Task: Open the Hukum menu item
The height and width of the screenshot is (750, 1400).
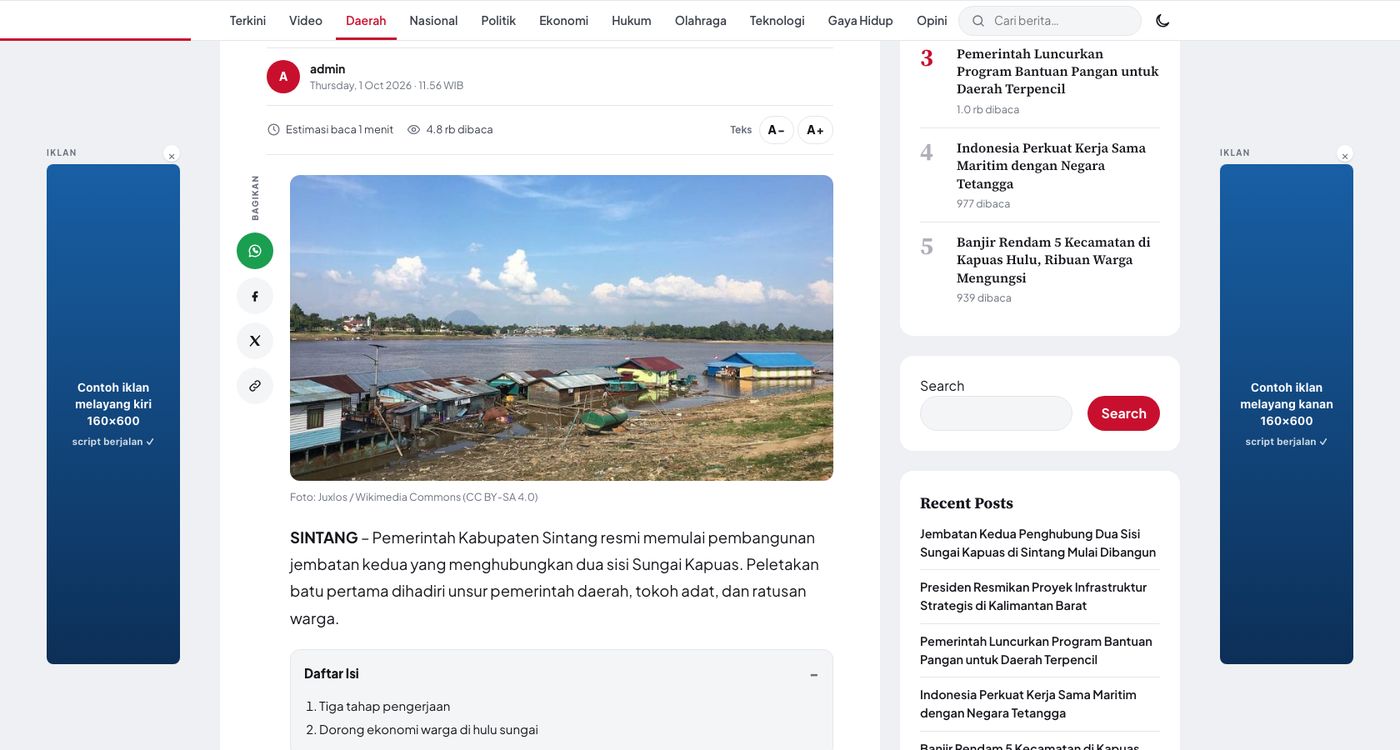Action: [631, 21]
